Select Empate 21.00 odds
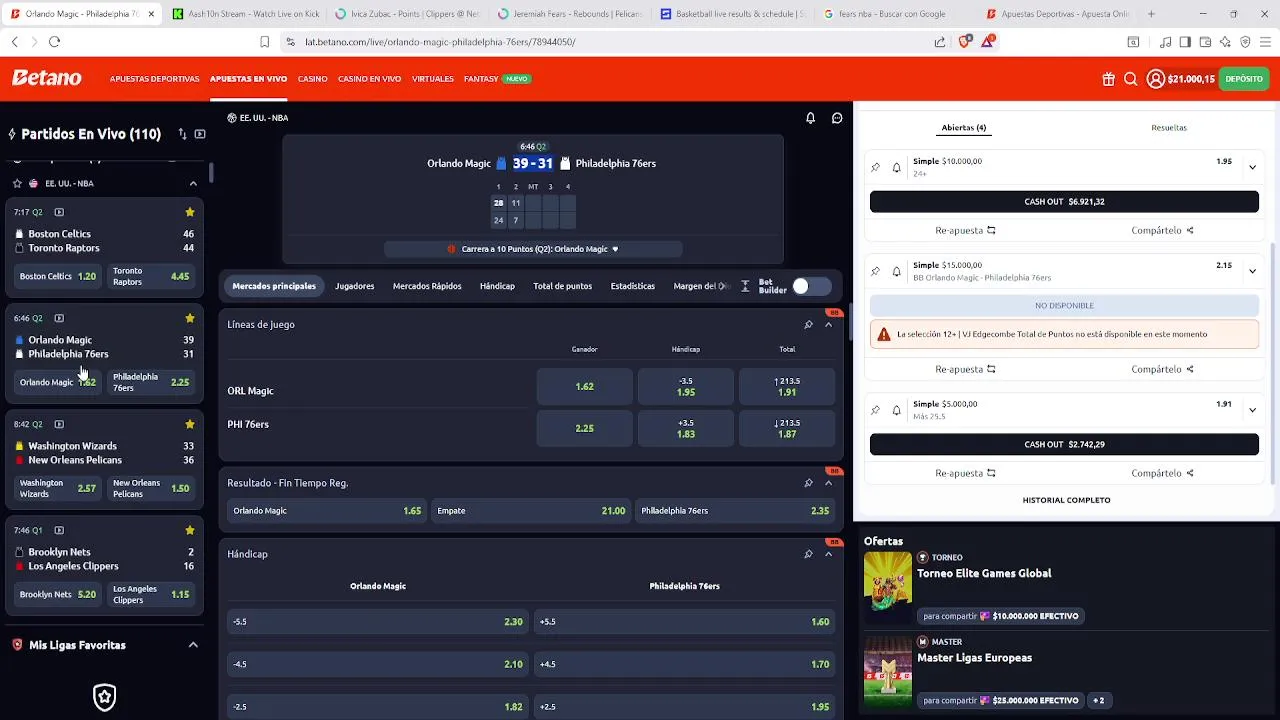Viewport: 1280px width, 720px height. point(531,511)
